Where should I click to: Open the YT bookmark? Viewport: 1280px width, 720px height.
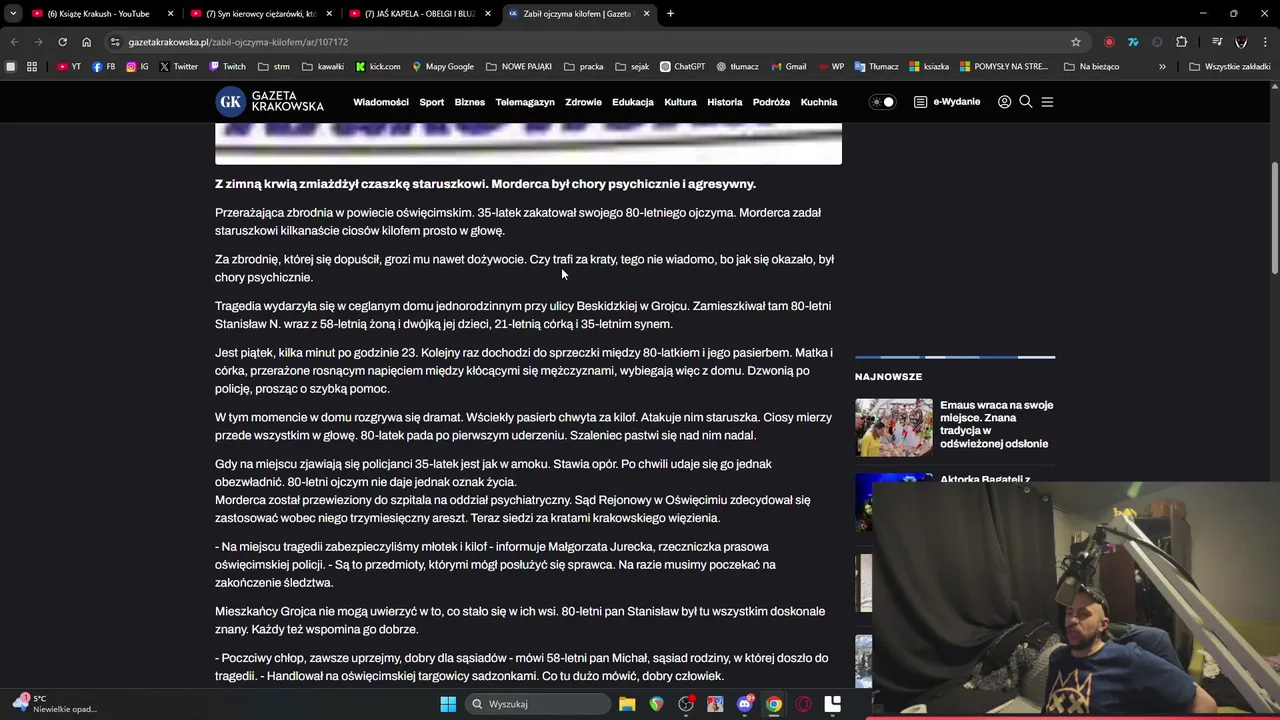click(x=69, y=67)
